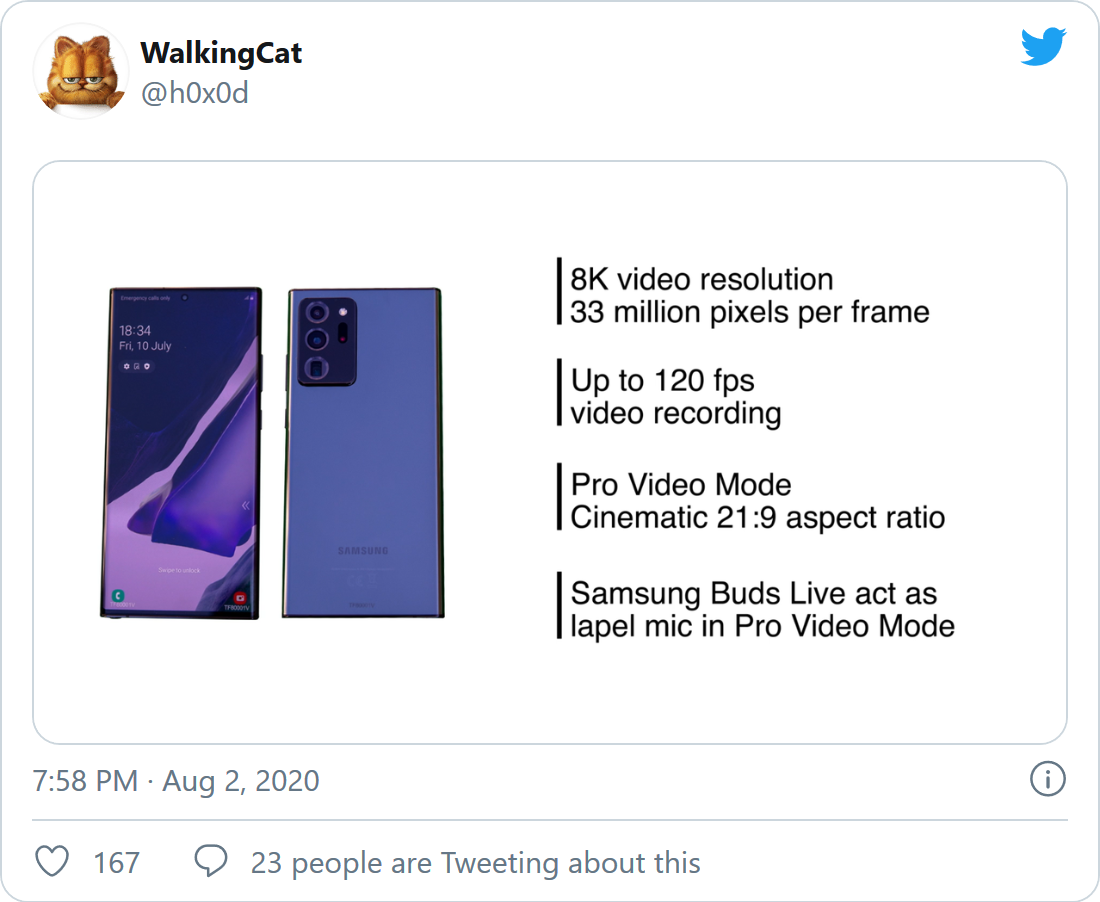Viewport: 1100px width, 902px height.
Task: Click the Twitter bird logo
Action: tap(1043, 47)
